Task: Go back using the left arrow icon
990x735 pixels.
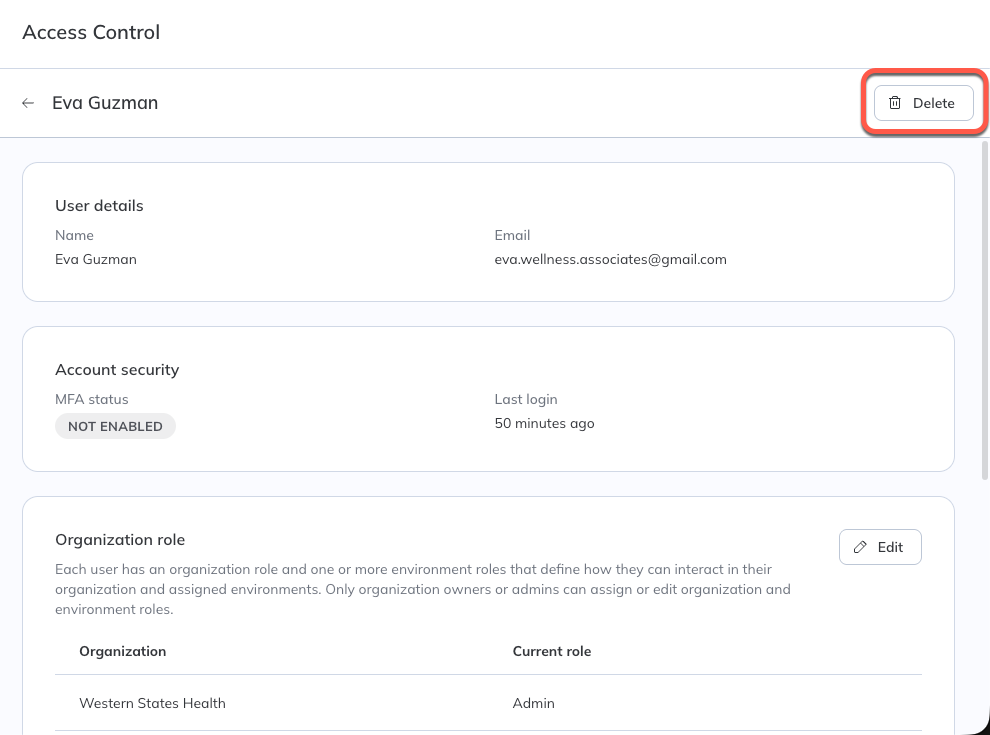Action: click(28, 103)
